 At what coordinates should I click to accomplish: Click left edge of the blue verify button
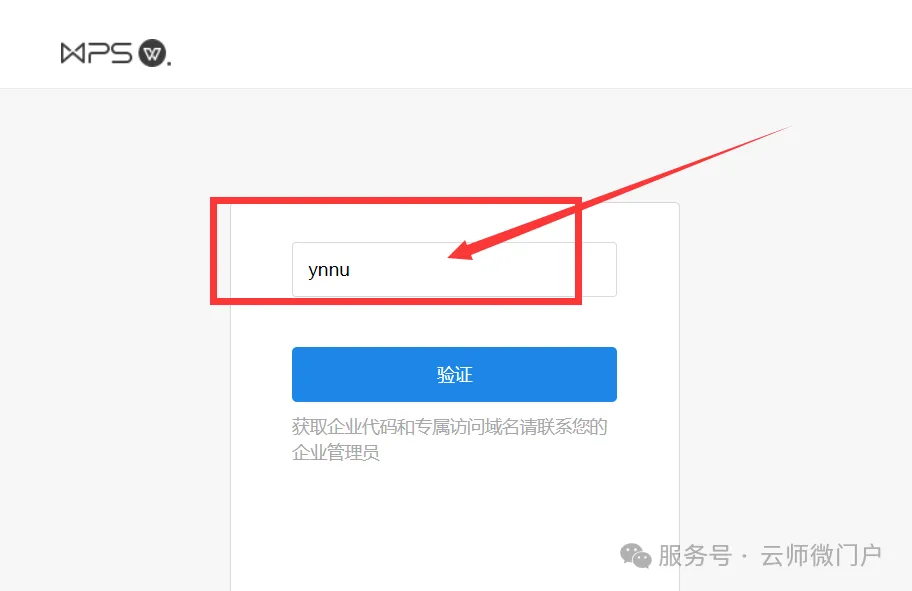[x=297, y=375]
